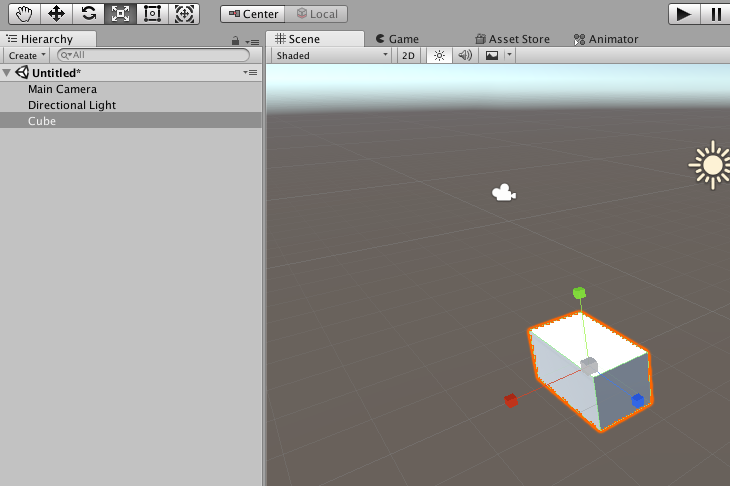
Task: Open the Untitled scene options menu
Action: click(250, 73)
